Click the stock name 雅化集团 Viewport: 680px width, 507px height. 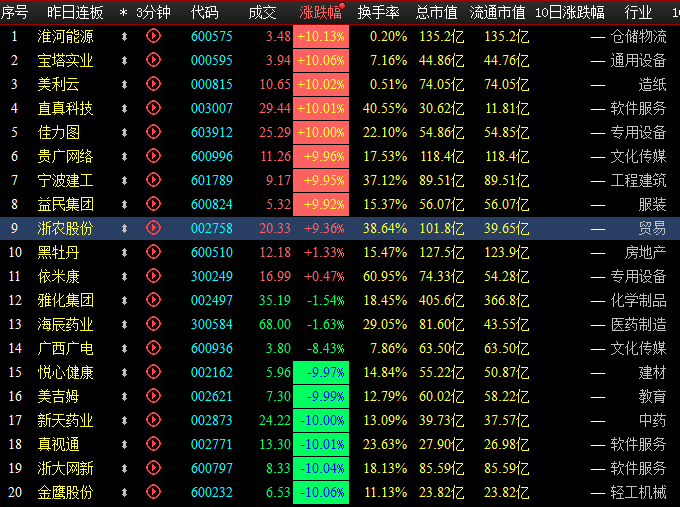point(66,300)
